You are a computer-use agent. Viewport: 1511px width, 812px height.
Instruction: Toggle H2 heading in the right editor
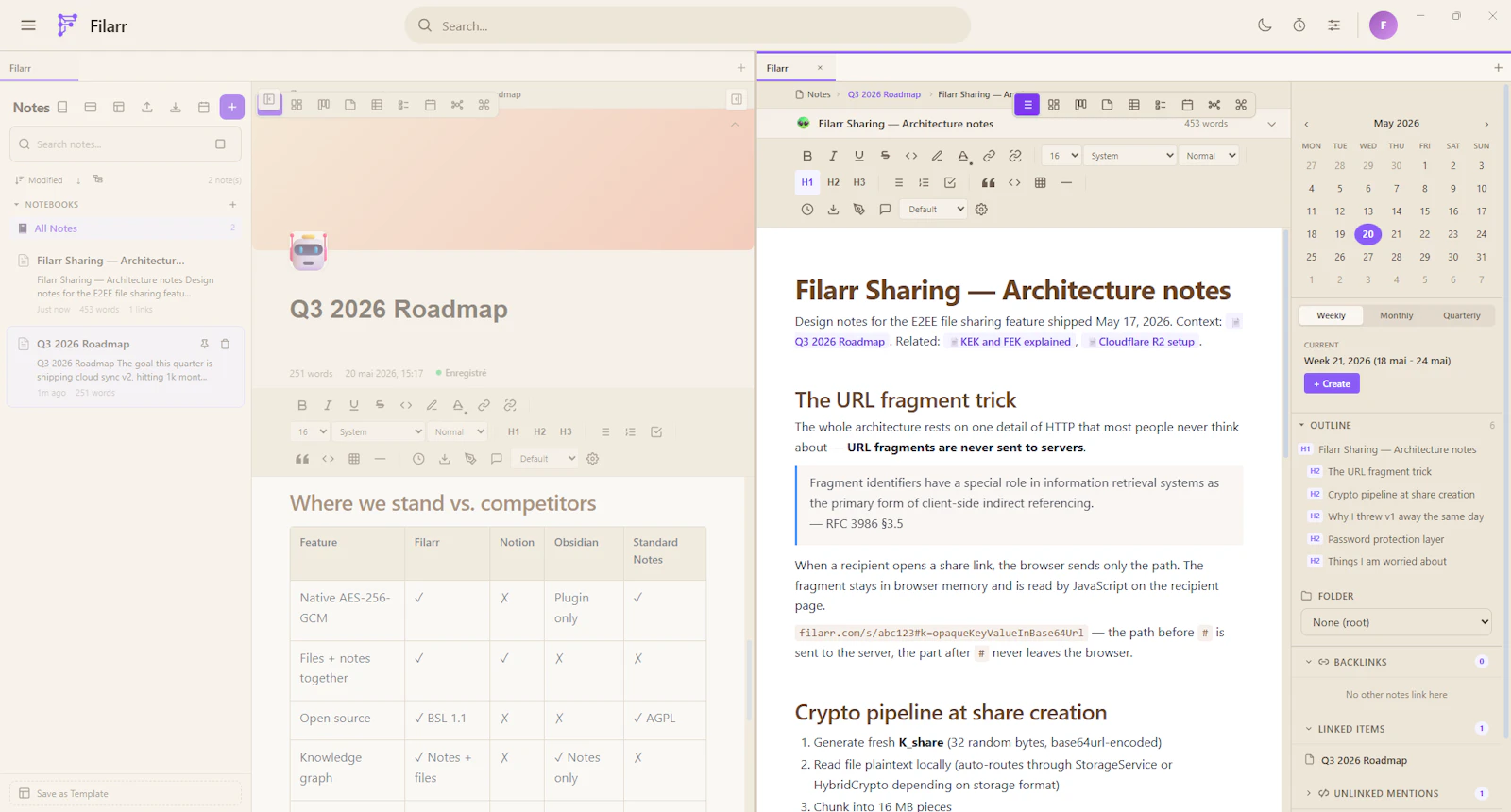click(x=833, y=182)
